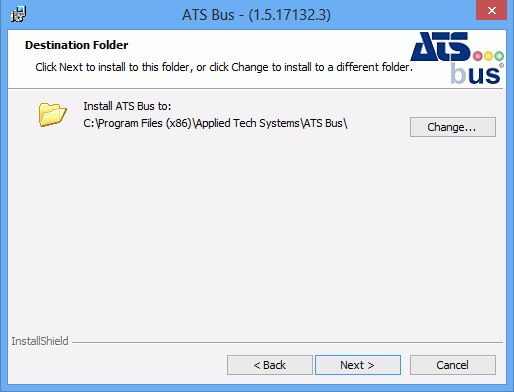Screen dimensions: 514x392
Task: Click the red dot in the ATS logo
Action: (x=478, y=56)
